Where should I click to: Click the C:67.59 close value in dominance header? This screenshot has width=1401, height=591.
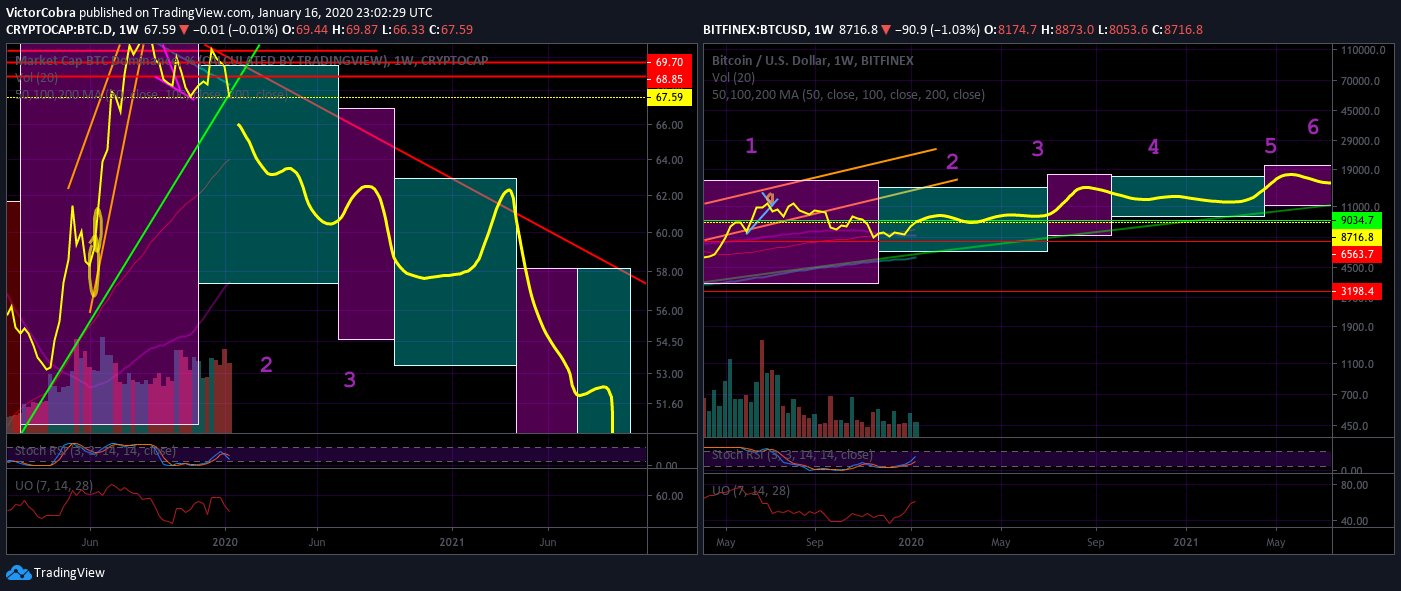click(x=452, y=30)
